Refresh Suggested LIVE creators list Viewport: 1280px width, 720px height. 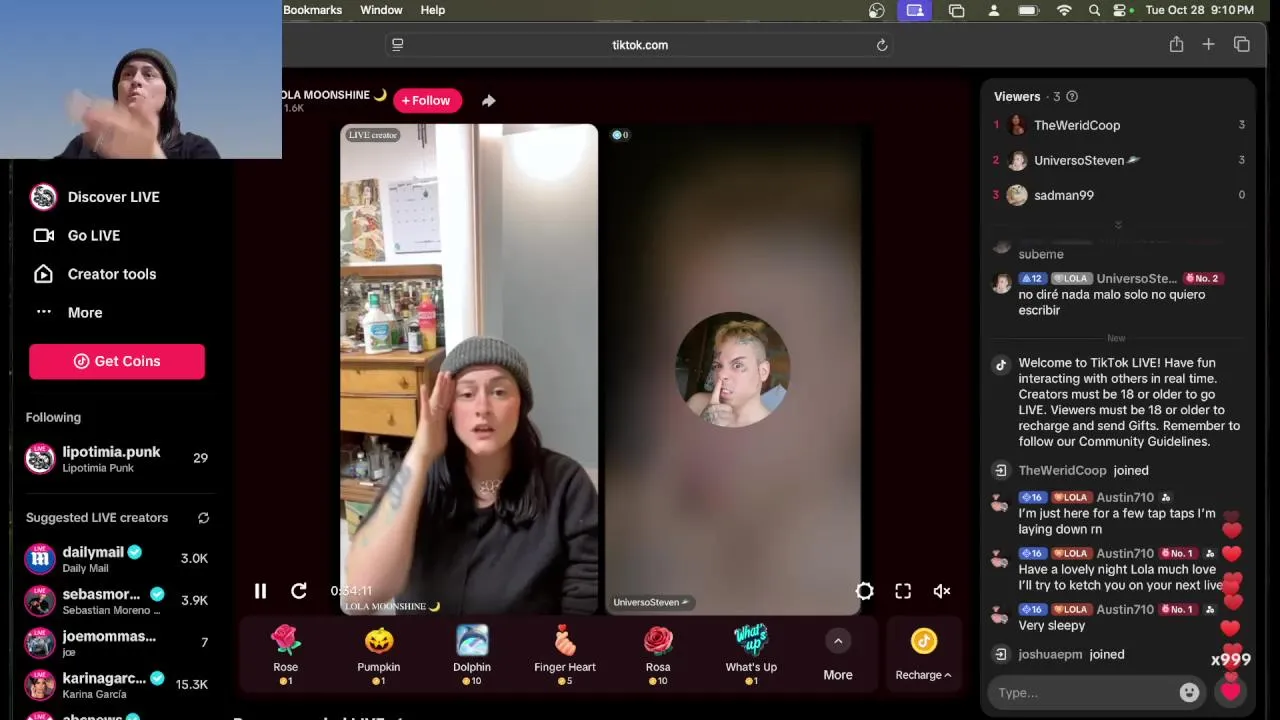203,518
